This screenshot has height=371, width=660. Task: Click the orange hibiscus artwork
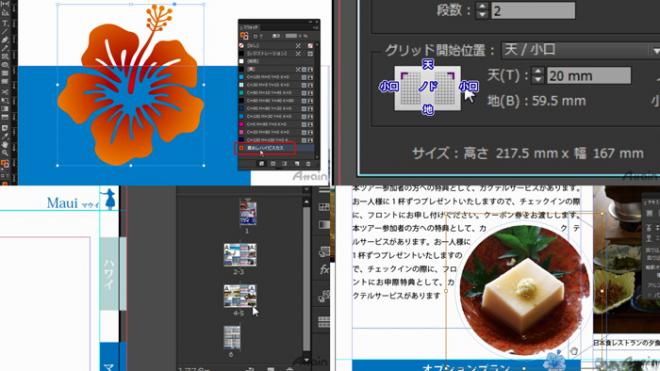pyautogui.click(x=131, y=86)
